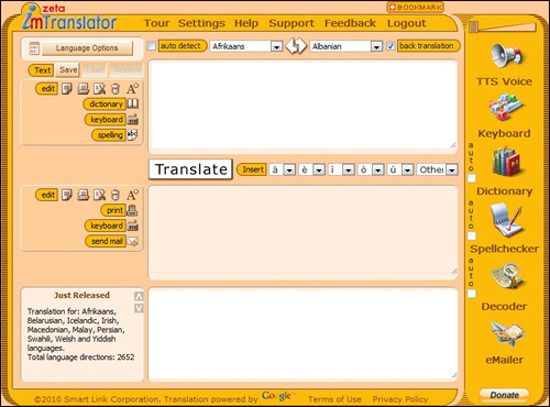Click the source edit button
This screenshot has width=550, height=407.
click(47, 89)
